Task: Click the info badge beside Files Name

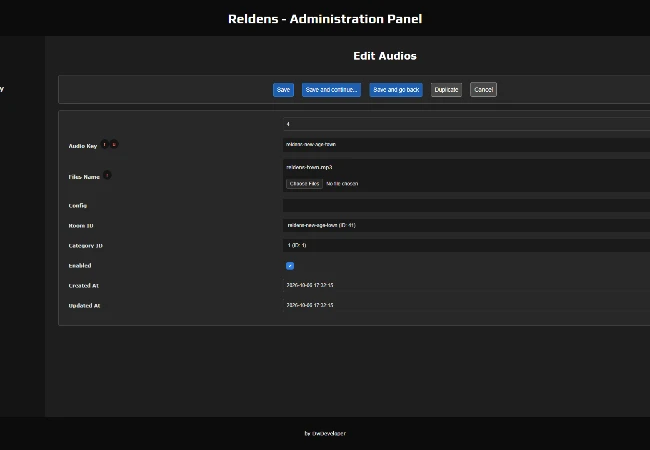Action: pyautogui.click(x=107, y=175)
